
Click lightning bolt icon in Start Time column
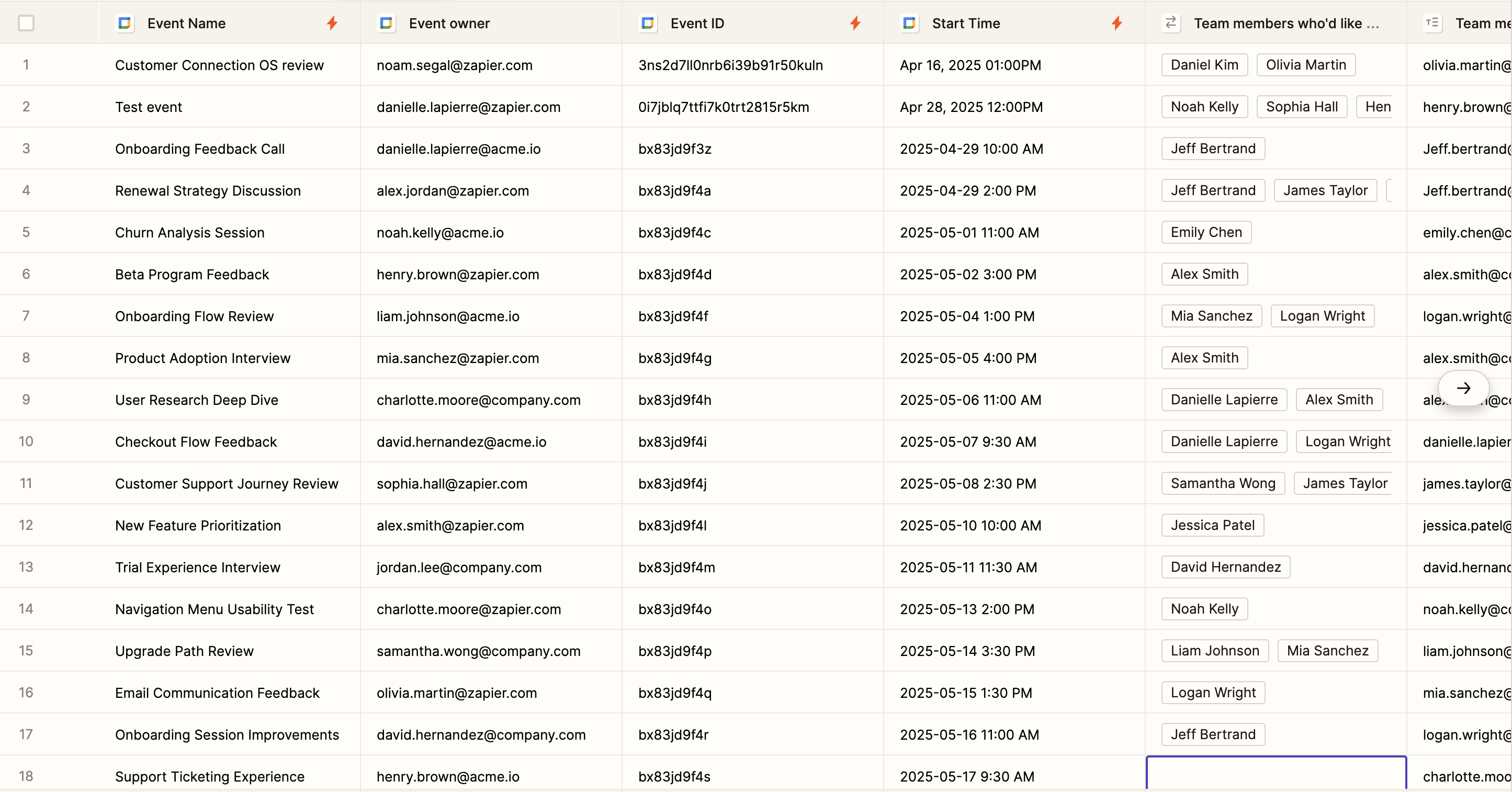point(1117,24)
